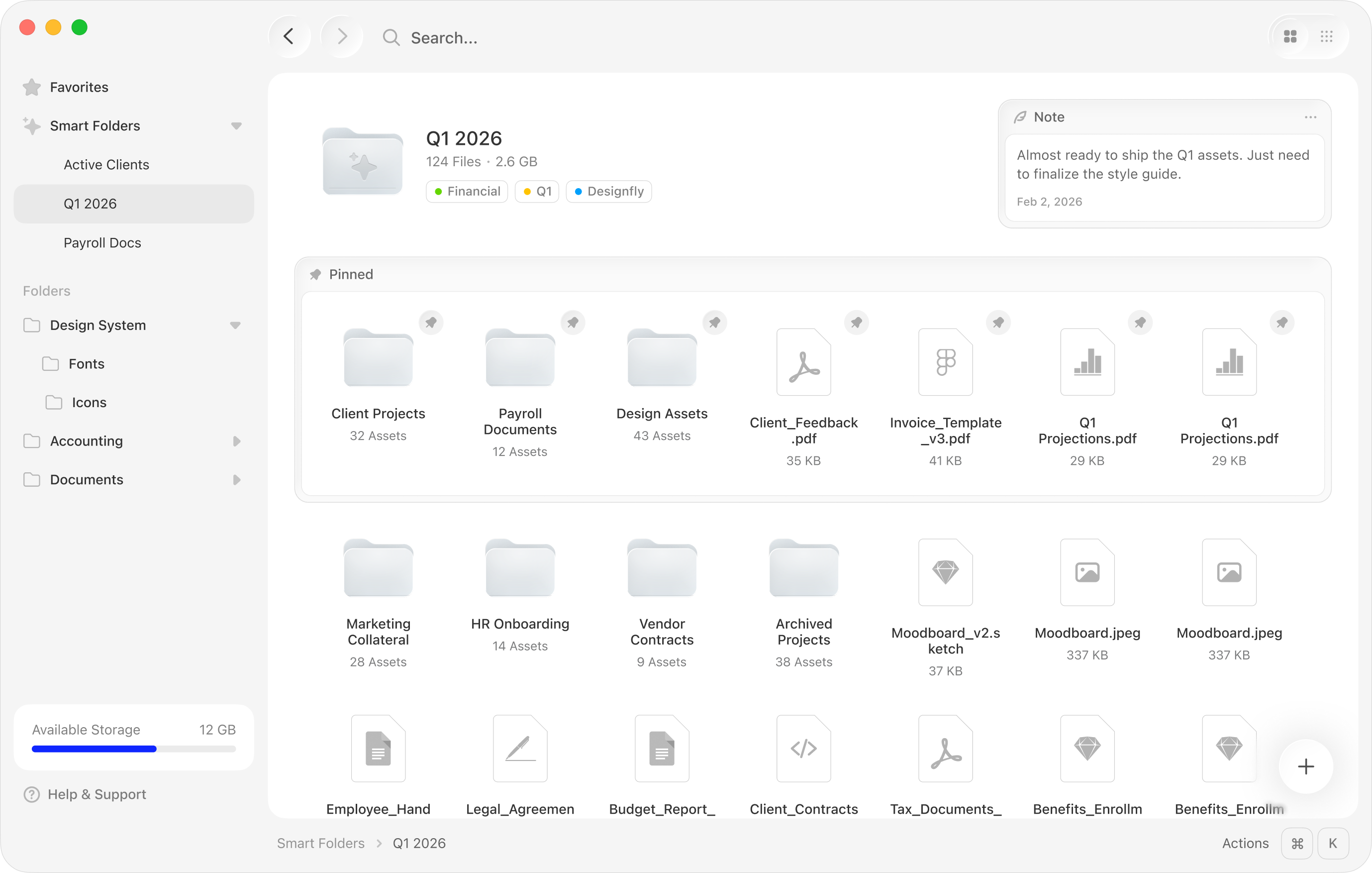Switch to large grid view icon
This screenshot has height=873, width=1372.
[x=1290, y=37]
